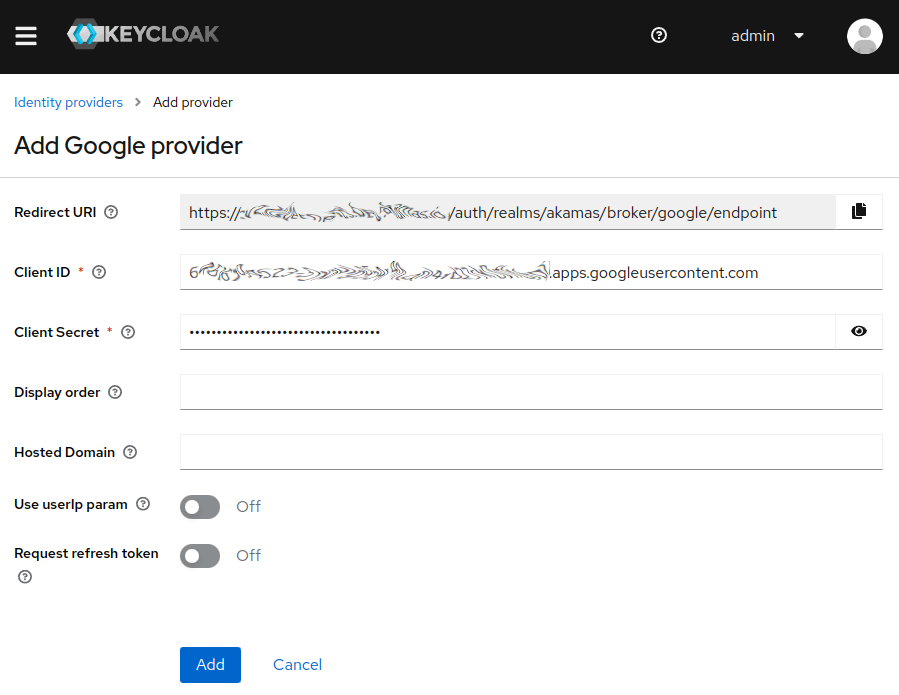Open the help question mark in header

658,35
